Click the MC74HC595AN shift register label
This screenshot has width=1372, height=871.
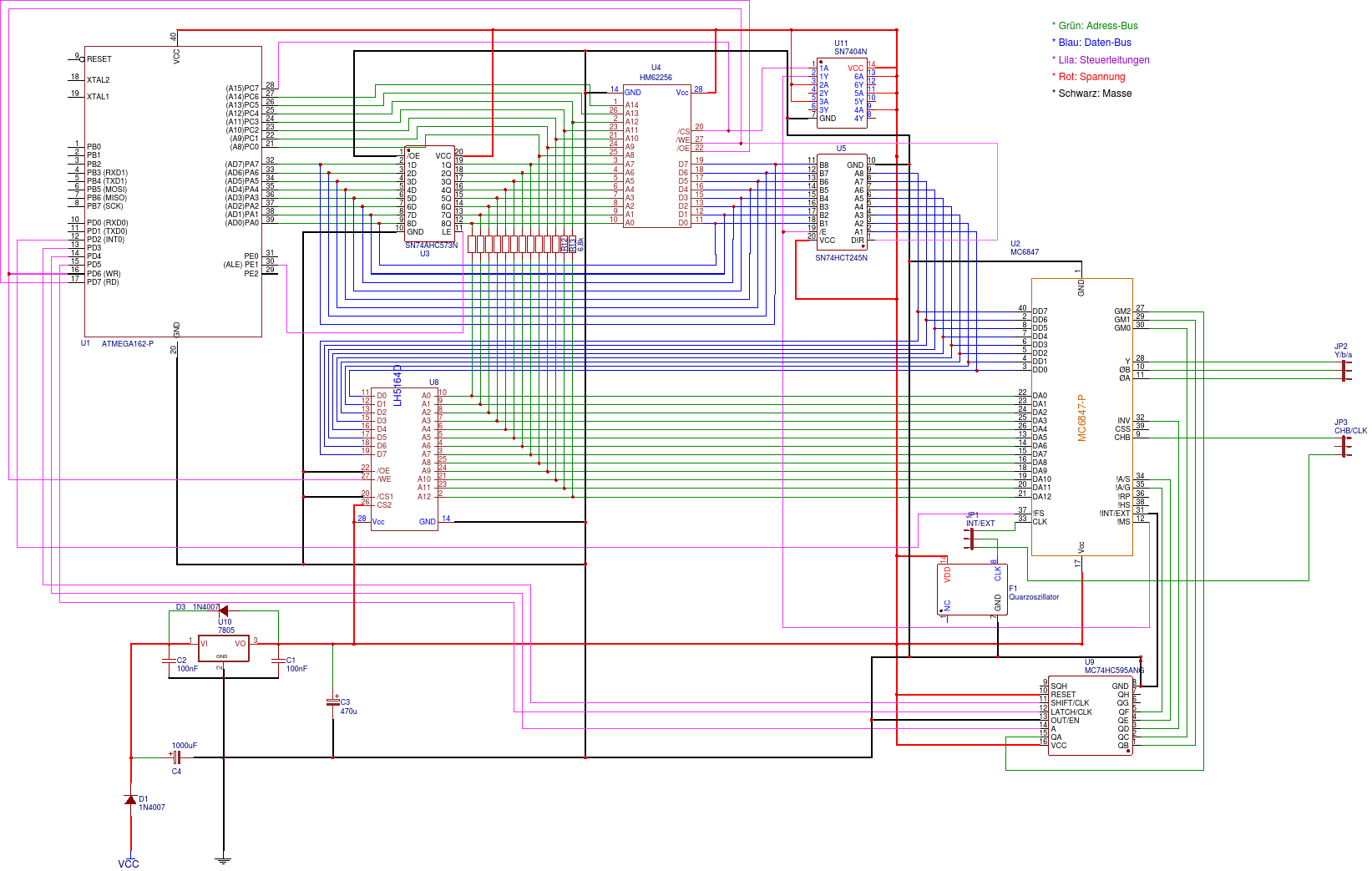1114,671
